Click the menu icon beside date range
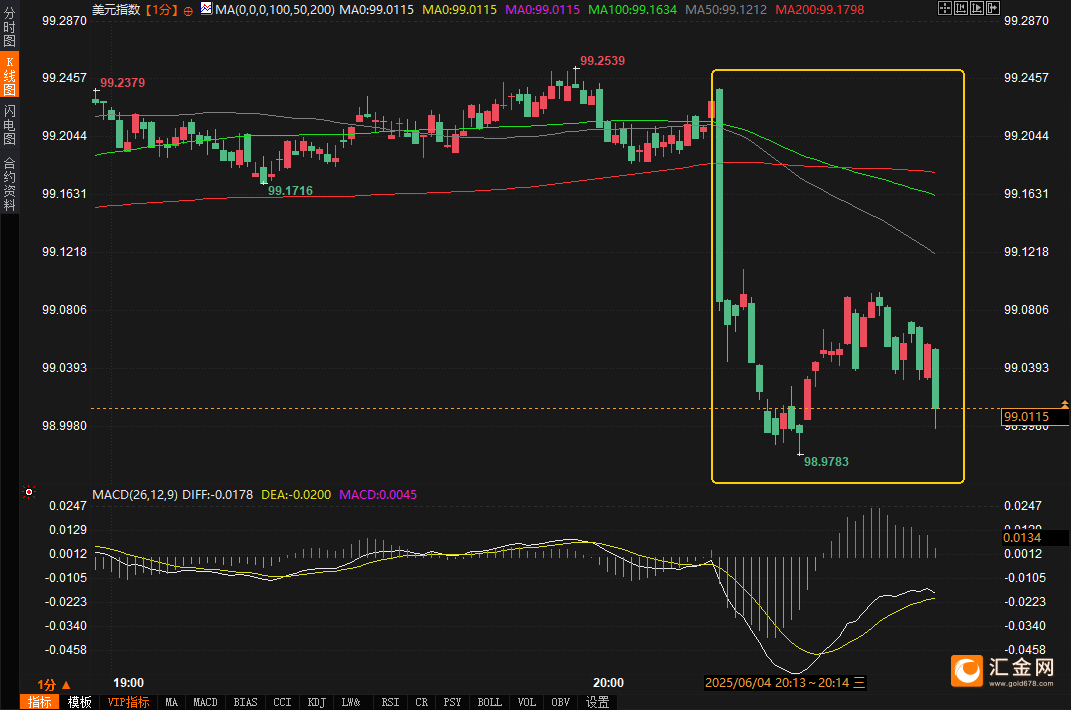This screenshot has height=710, width=1071. point(859,682)
